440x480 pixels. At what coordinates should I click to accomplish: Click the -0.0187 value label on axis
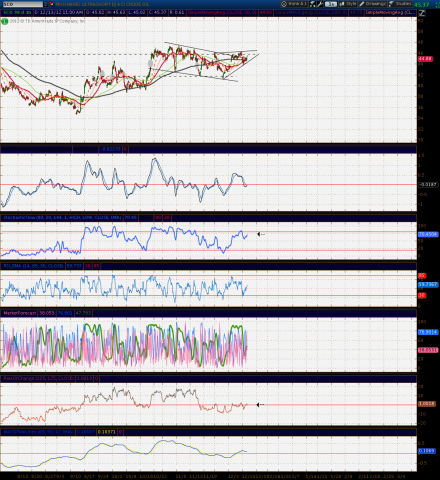click(x=428, y=184)
